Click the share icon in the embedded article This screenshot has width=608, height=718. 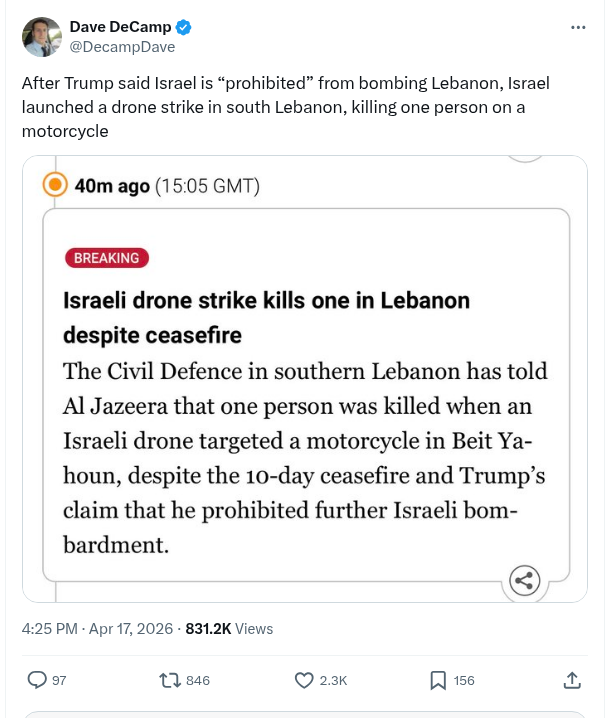(x=524, y=580)
